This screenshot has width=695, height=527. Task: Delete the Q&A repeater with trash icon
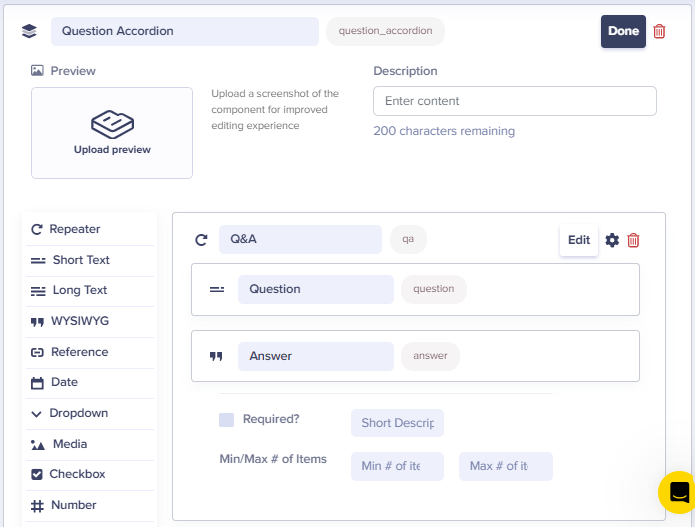click(x=633, y=240)
